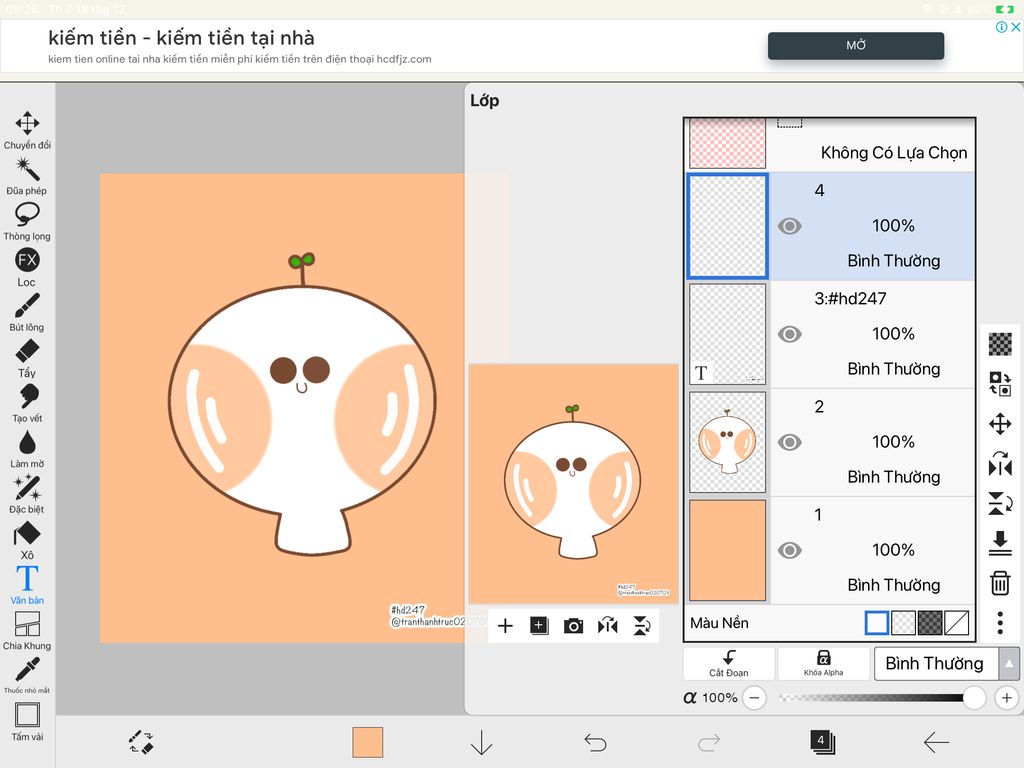Viewport: 1024px width, 768px height.
Task: Choose white background color for Màu Nền
Action: pyautogui.click(x=876, y=623)
